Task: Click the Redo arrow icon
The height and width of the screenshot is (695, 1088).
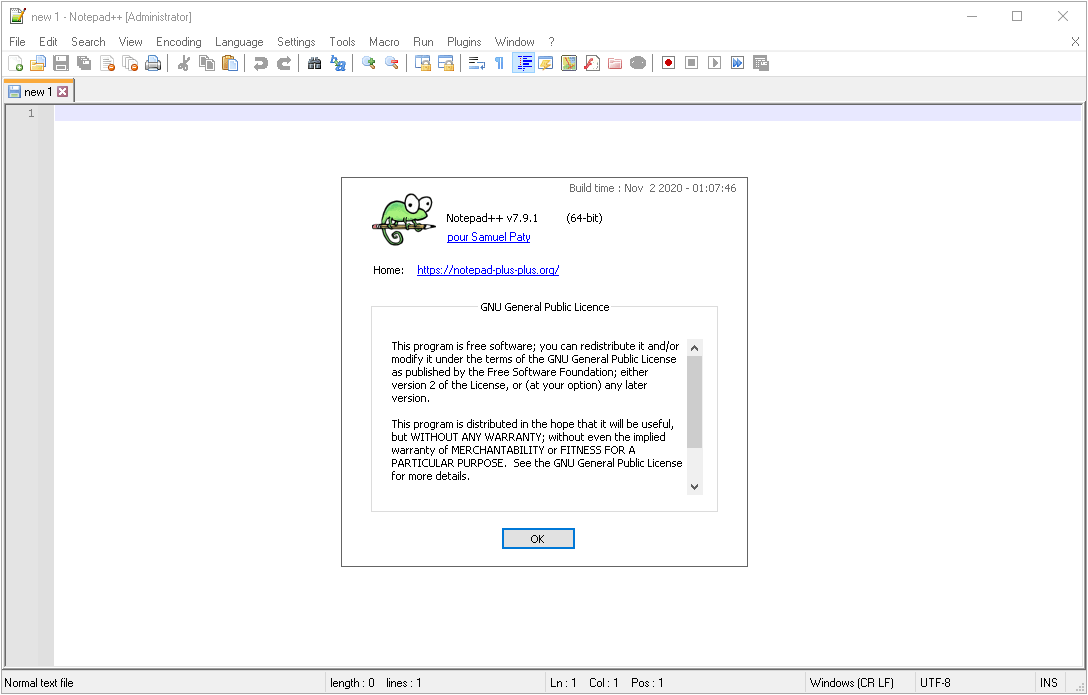Action: pos(284,63)
